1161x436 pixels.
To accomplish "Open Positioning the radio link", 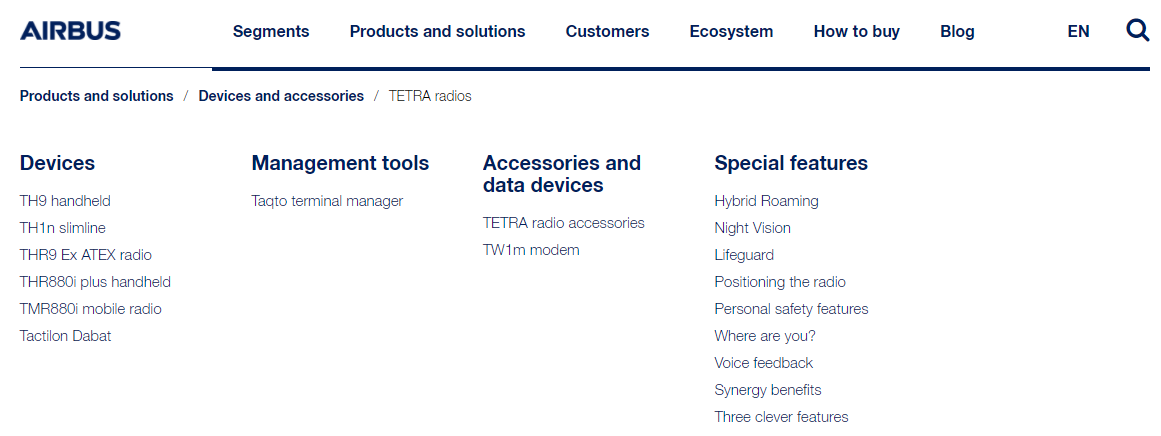I will tap(780, 282).
